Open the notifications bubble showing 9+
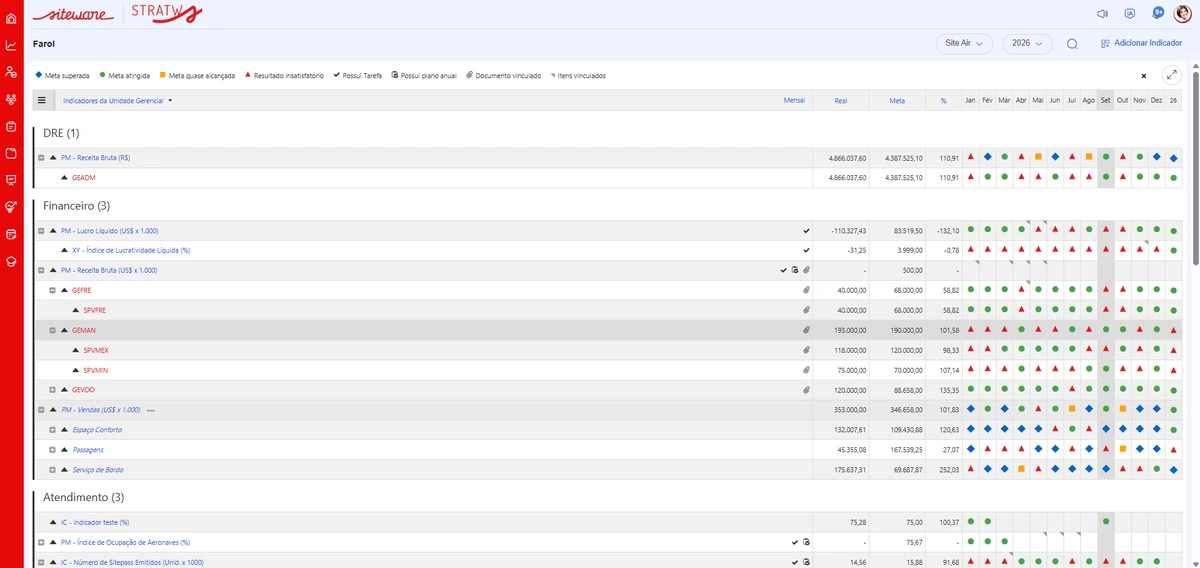The height and width of the screenshot is (568, 1200). coord(1158,13)
